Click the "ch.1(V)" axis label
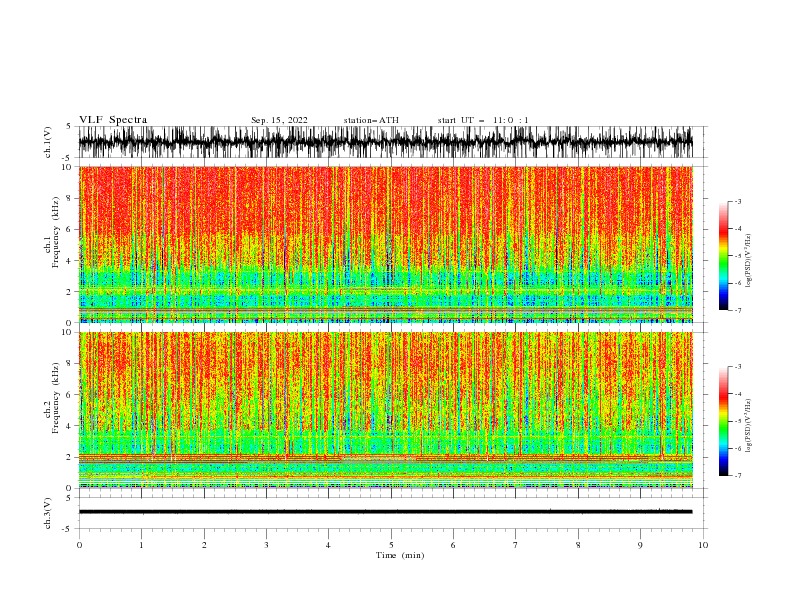 (48, 142)
